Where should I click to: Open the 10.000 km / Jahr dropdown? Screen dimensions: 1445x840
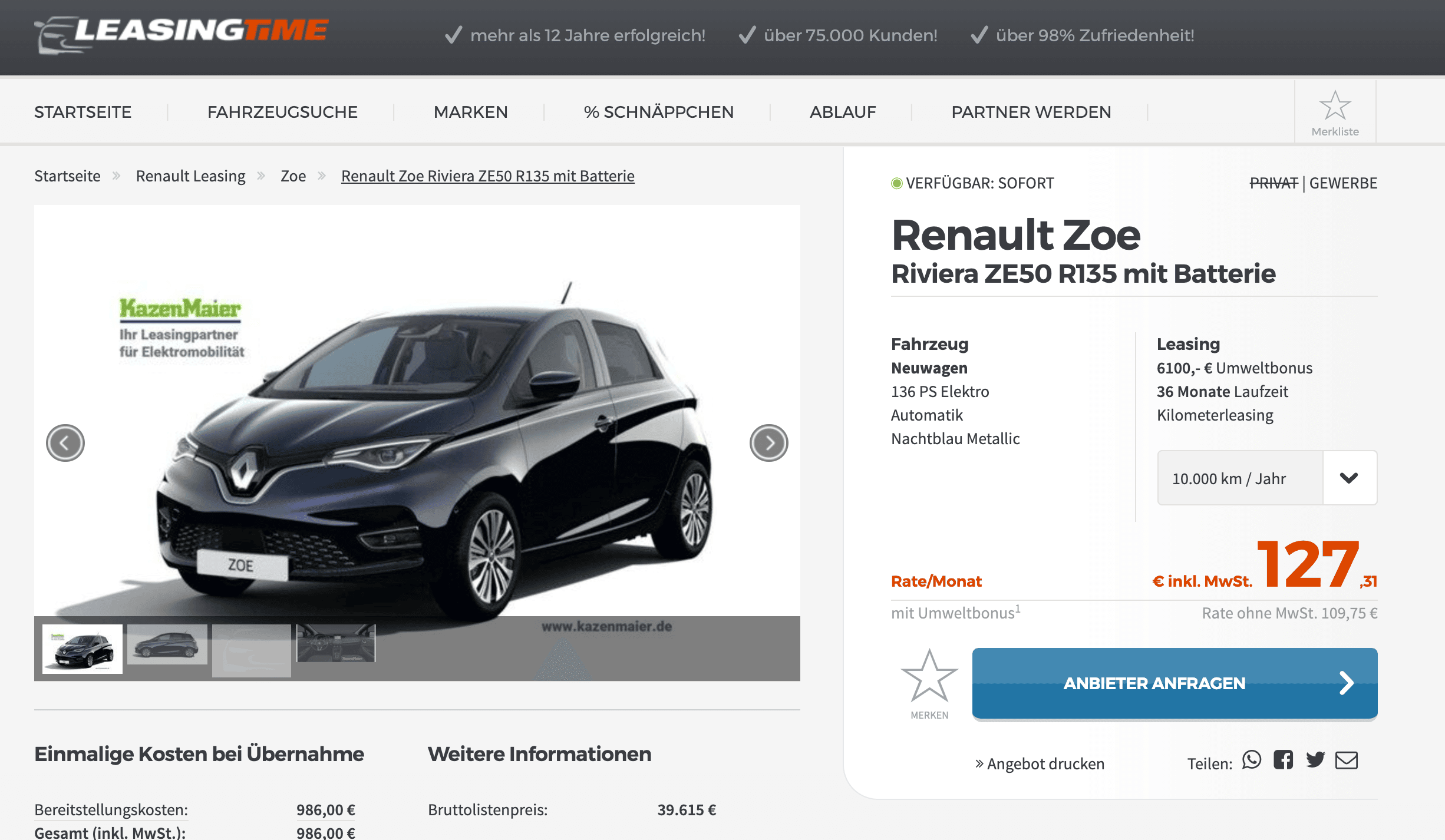pyautogui.click(x=1267, y=478)
